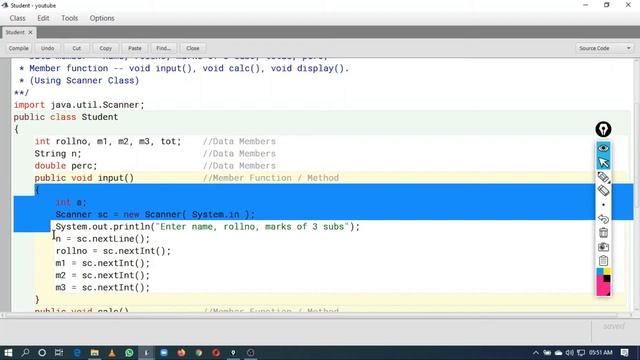Screen dimensions: 640x360
Task: Choose the yellow color swatch
Action: 607,271
